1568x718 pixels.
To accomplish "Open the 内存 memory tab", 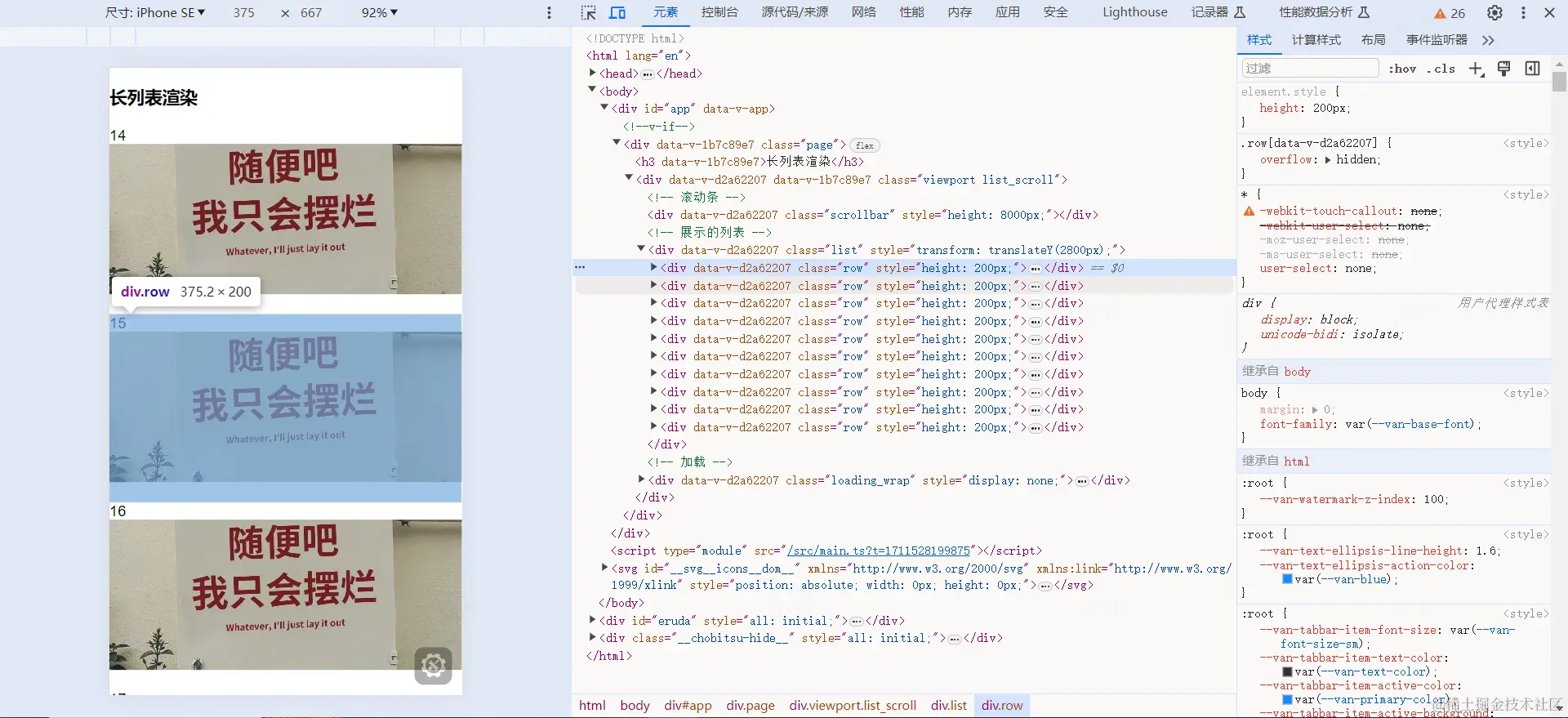I will click(x=960, y=12).
